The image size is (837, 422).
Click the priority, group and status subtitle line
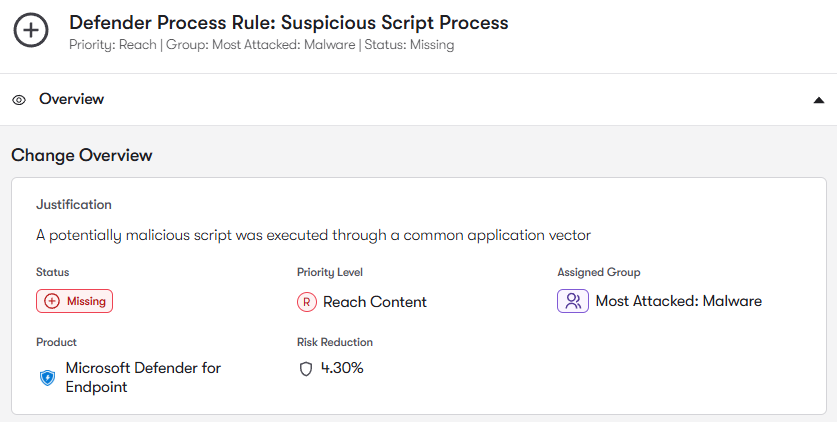click(x=261, y=45)
